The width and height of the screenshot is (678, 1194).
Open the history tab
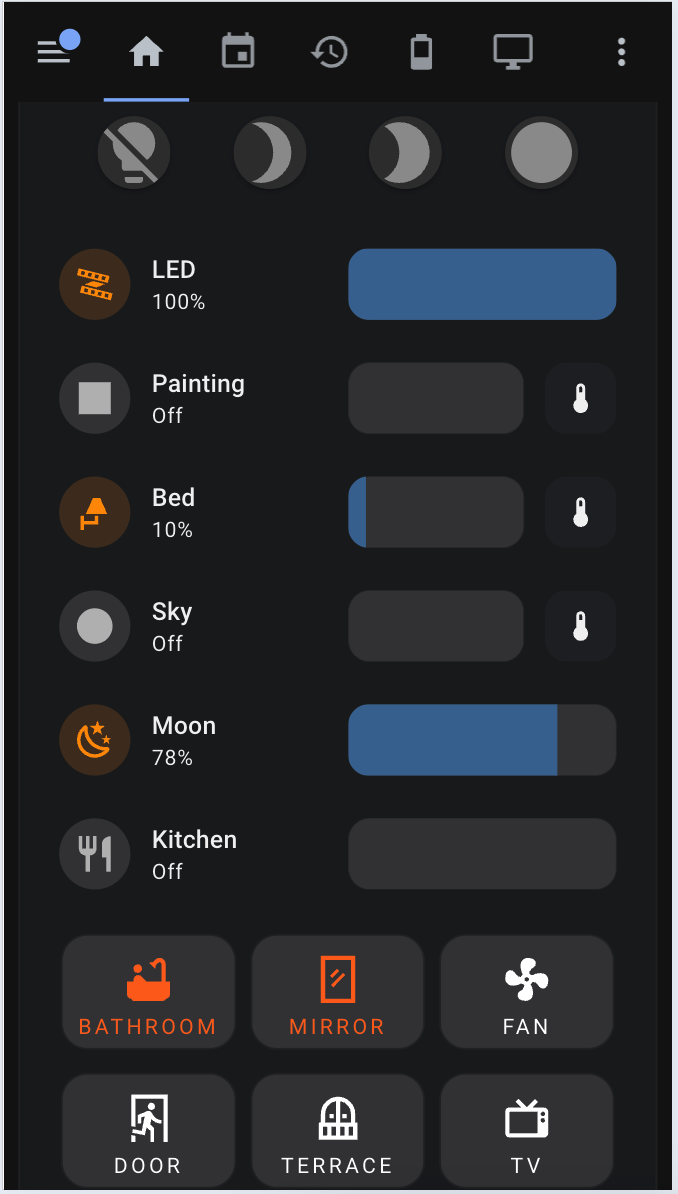[329, 52]
